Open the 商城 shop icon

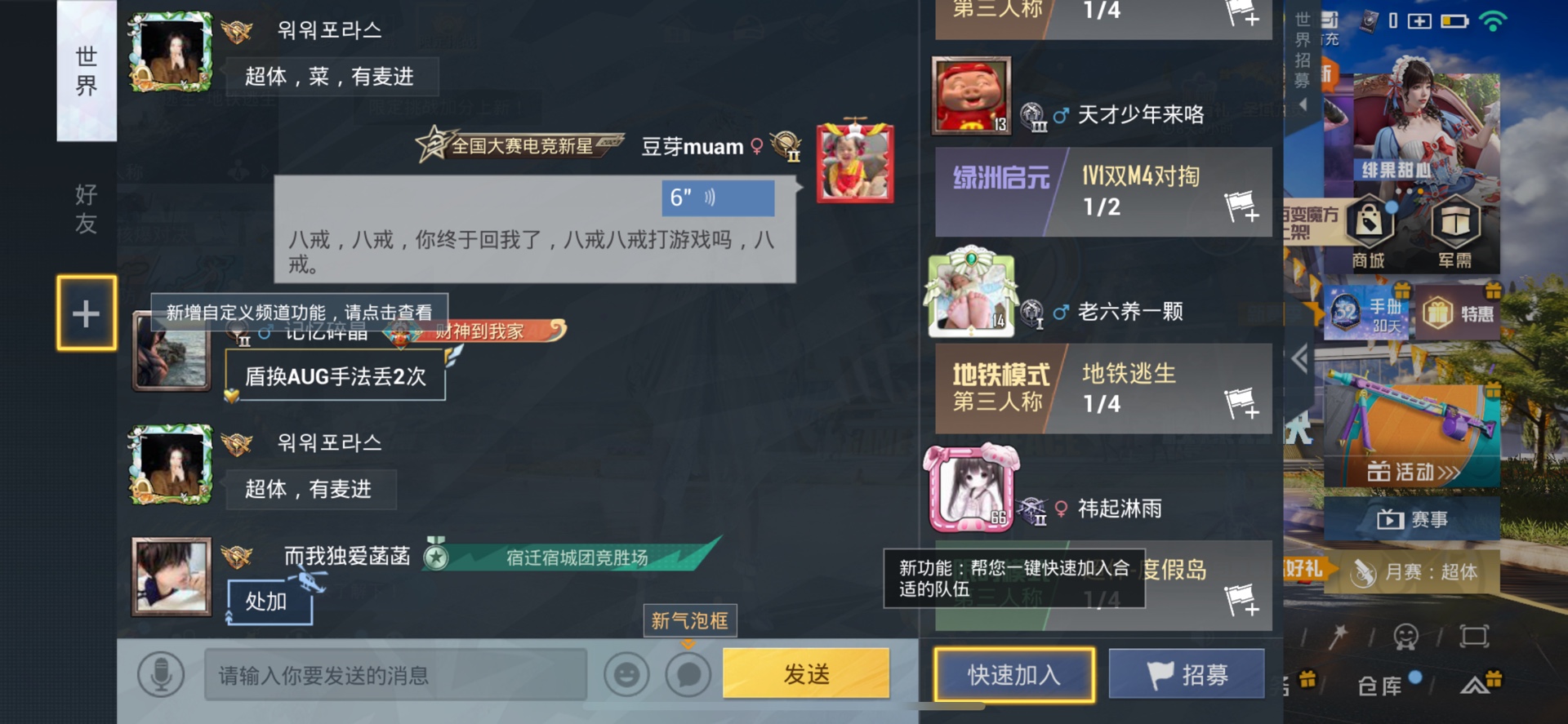coord(1369,233)
